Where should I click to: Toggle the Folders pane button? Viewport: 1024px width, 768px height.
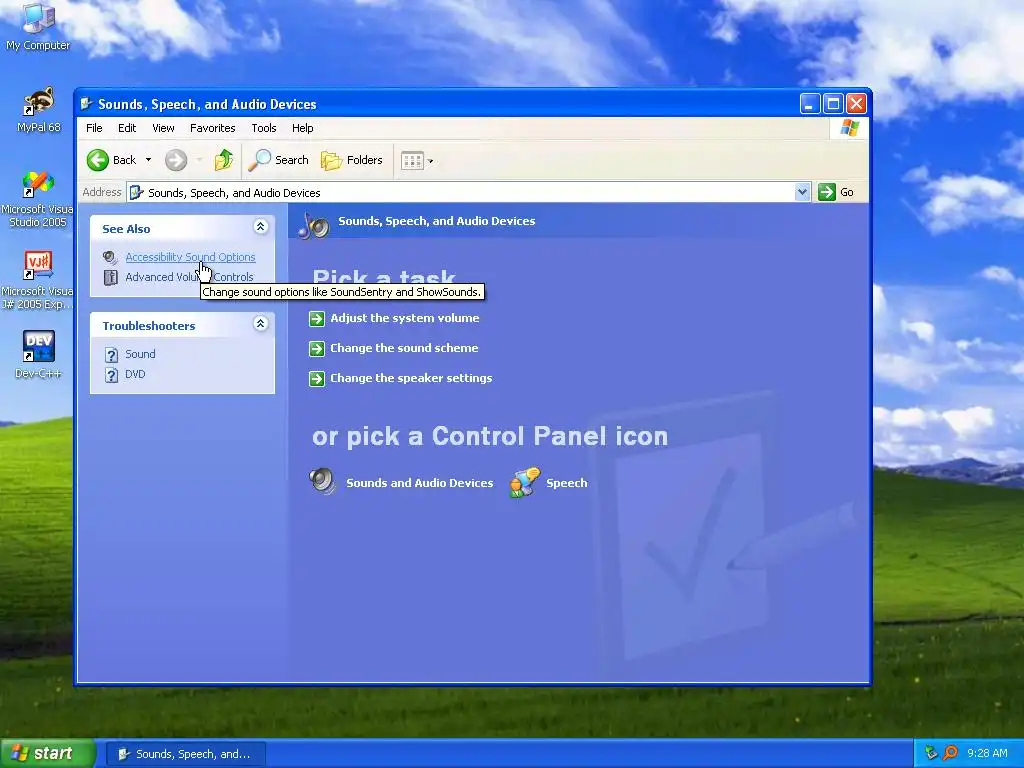[351, 160]
